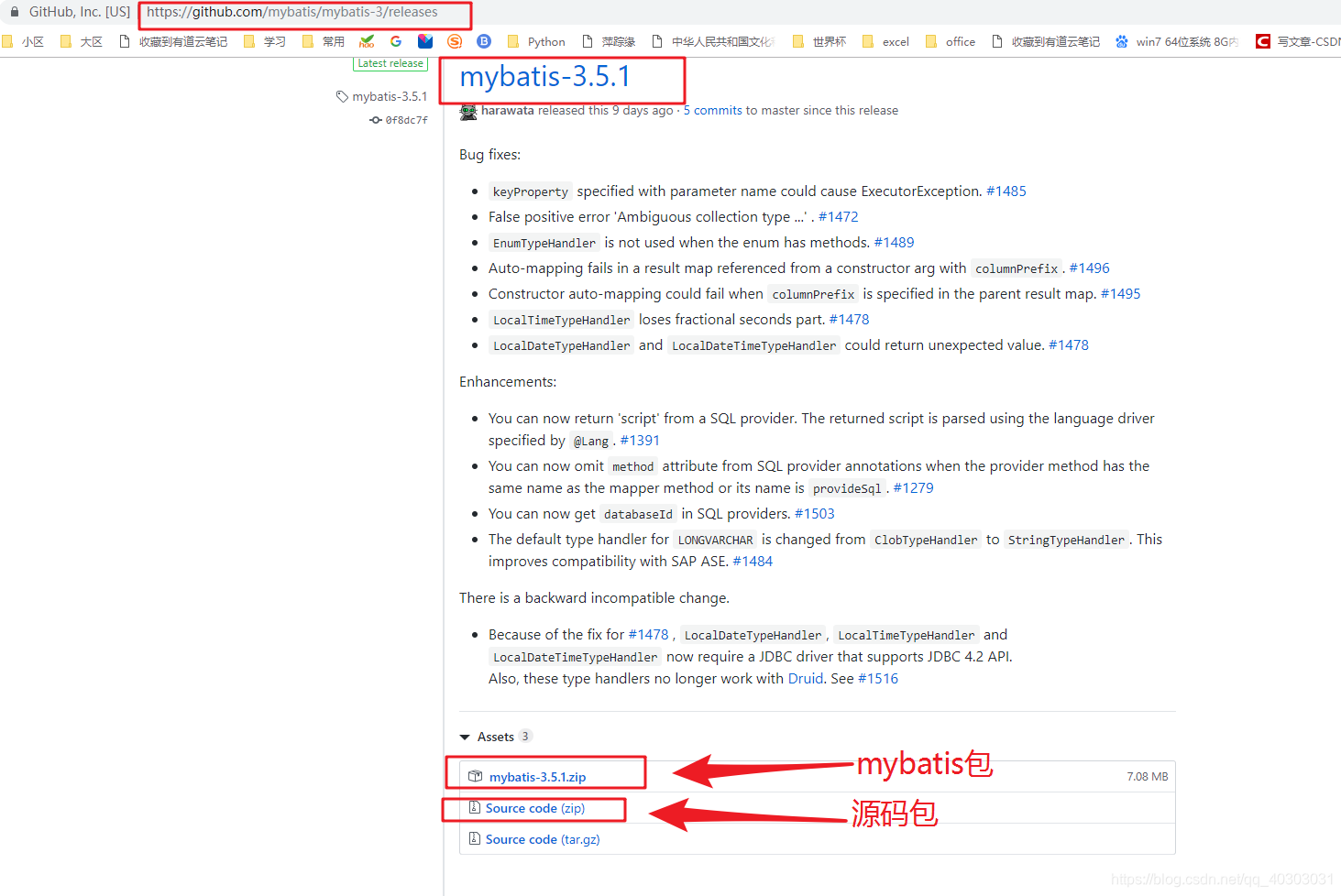Open issue #1391
The width and height of the screenshot is (1341, 896).
(640, 441)
